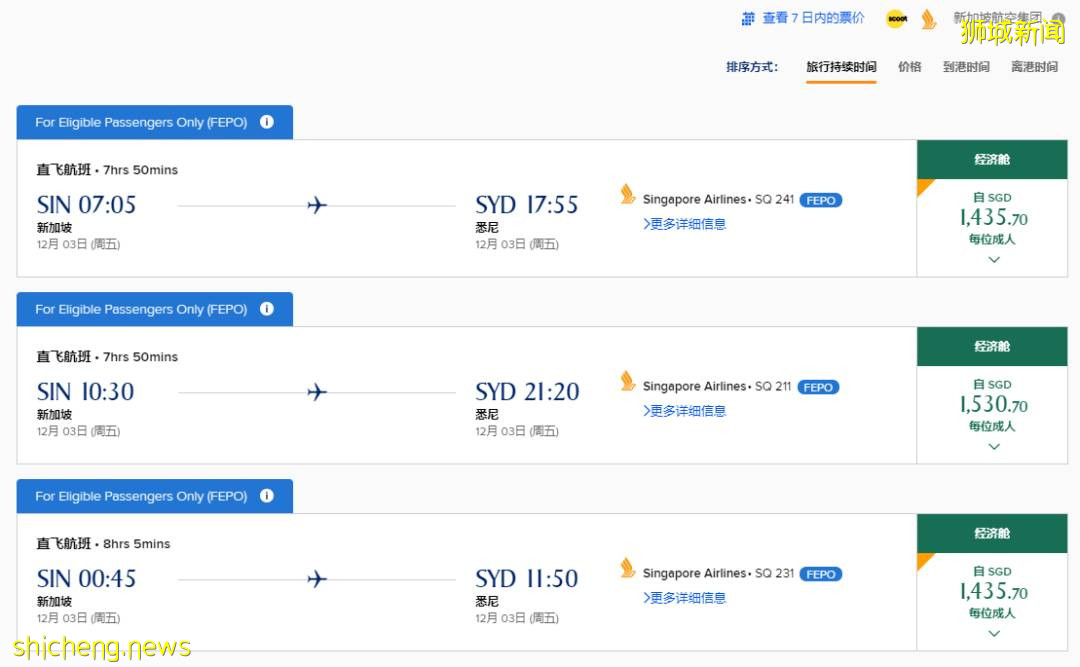1080x667 pixels.
Task: Open the 7-day fare calendar icon
Action: point(748,19)
